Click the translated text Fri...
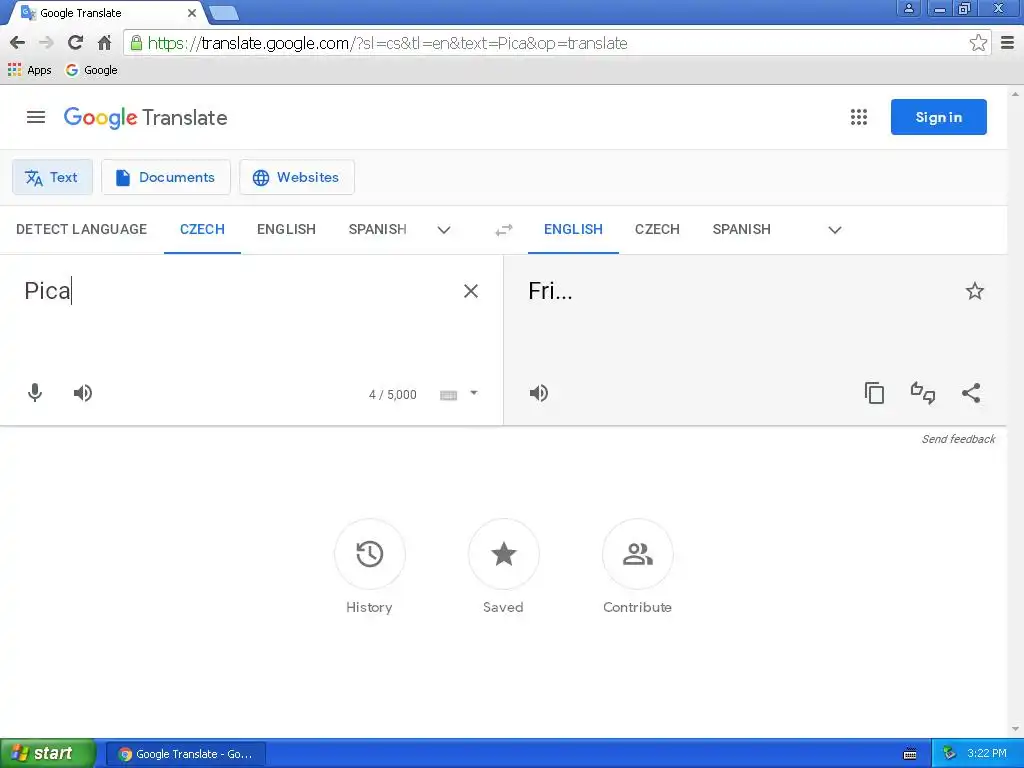This screenshot has width=1024, height=768. pyautogui.click(x=550, y=291)
